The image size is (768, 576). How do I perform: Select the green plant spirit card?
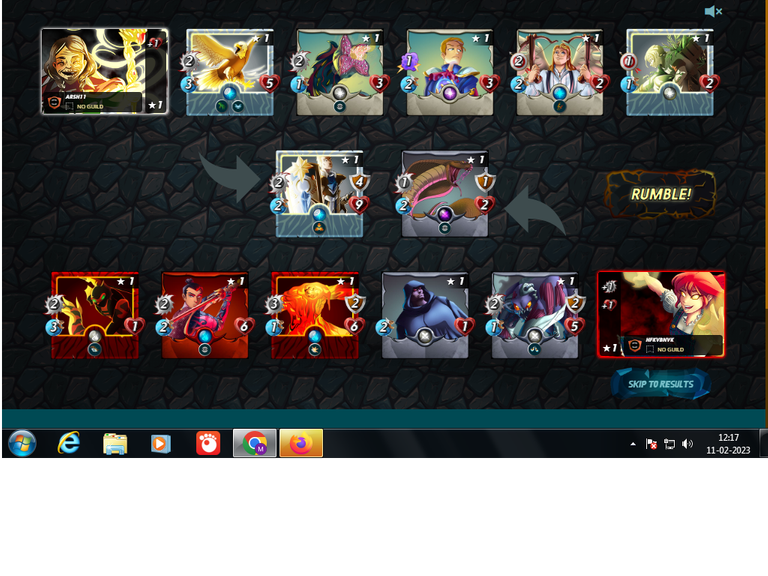click(670, 72)
